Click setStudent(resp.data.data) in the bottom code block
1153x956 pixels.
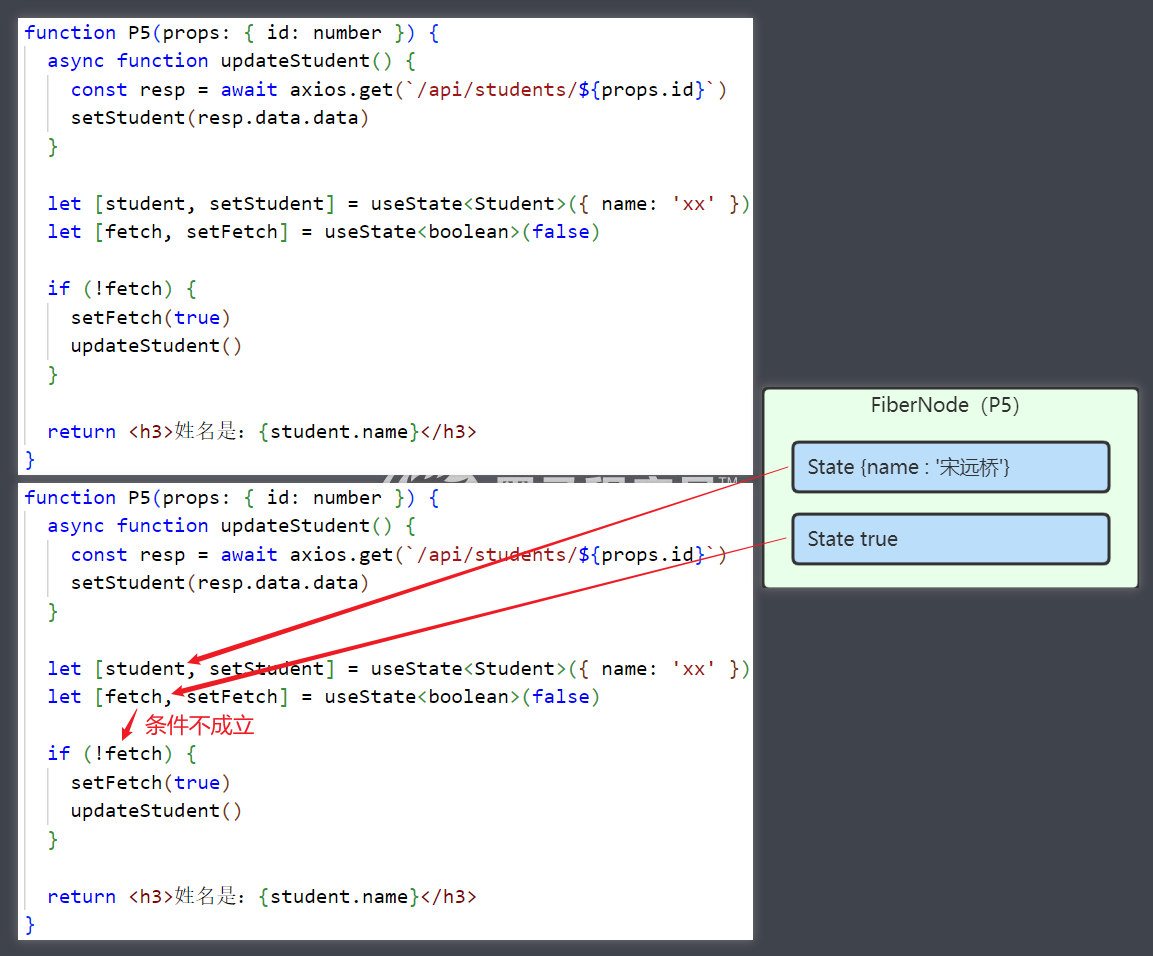coord(220,582)
